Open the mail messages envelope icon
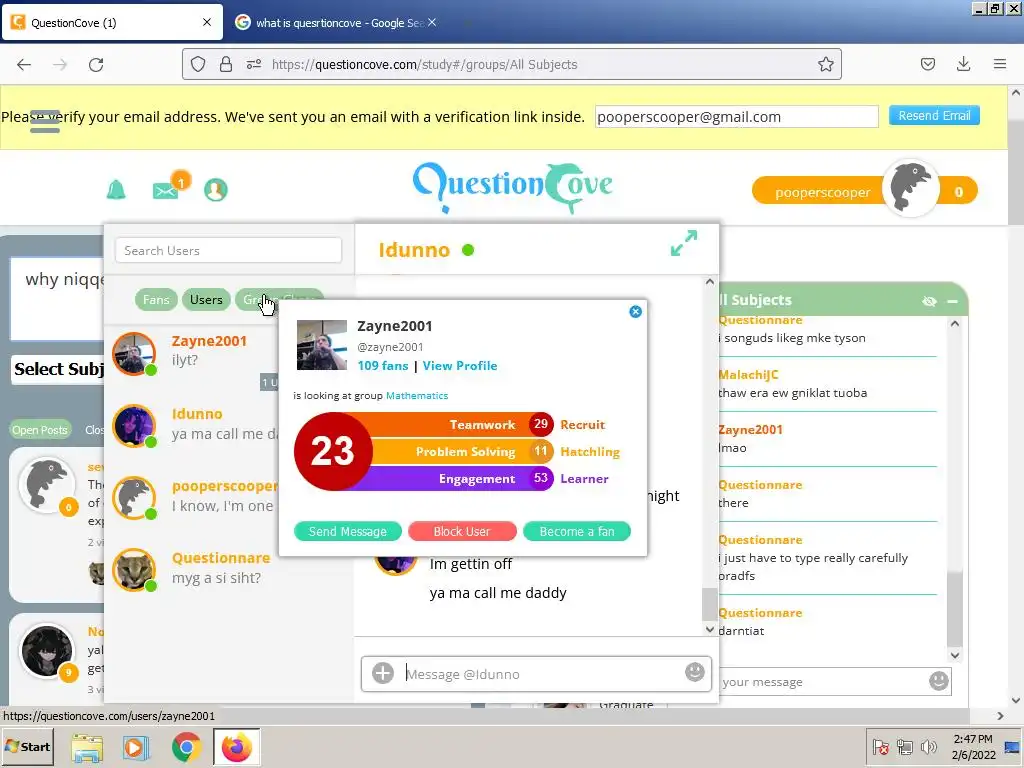The width and height of the screenshot is (1024, 768). coord(165,191)
